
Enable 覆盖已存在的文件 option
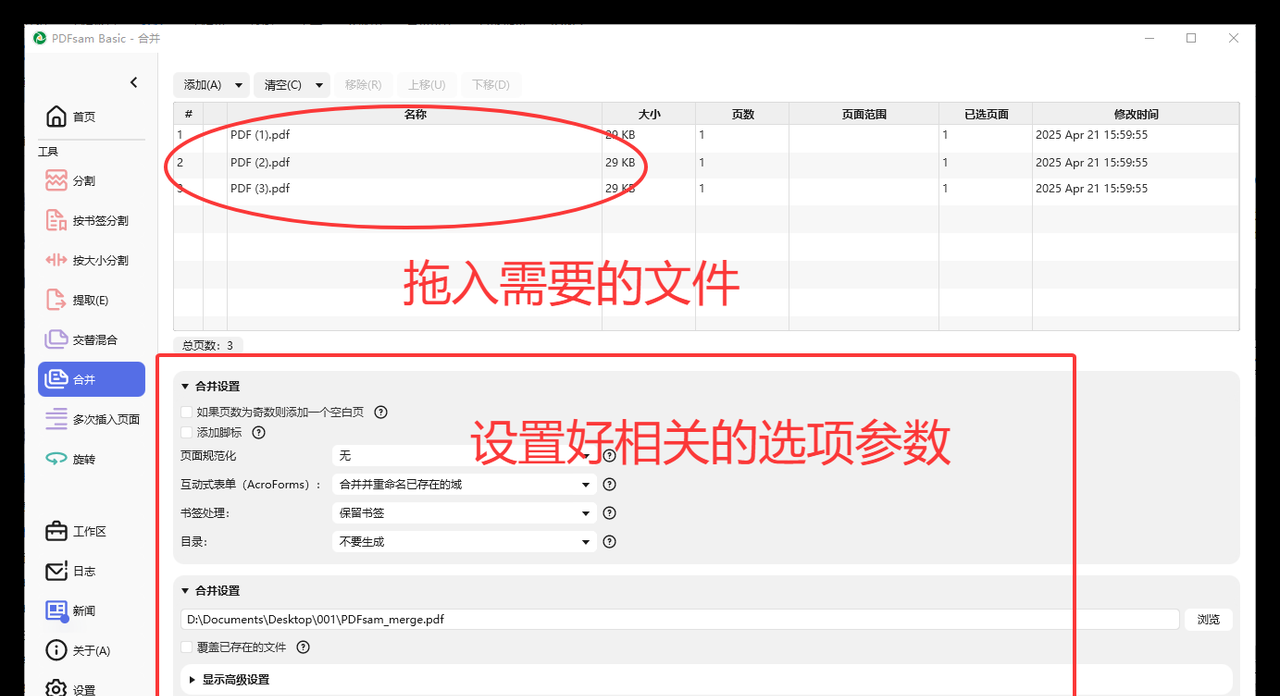pos(185,647)
